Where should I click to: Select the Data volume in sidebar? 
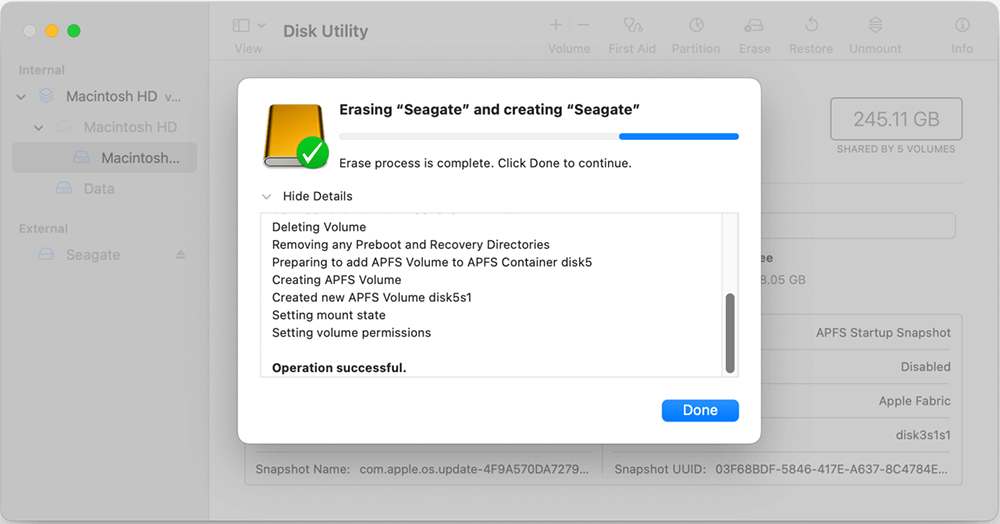pos(98,189)
